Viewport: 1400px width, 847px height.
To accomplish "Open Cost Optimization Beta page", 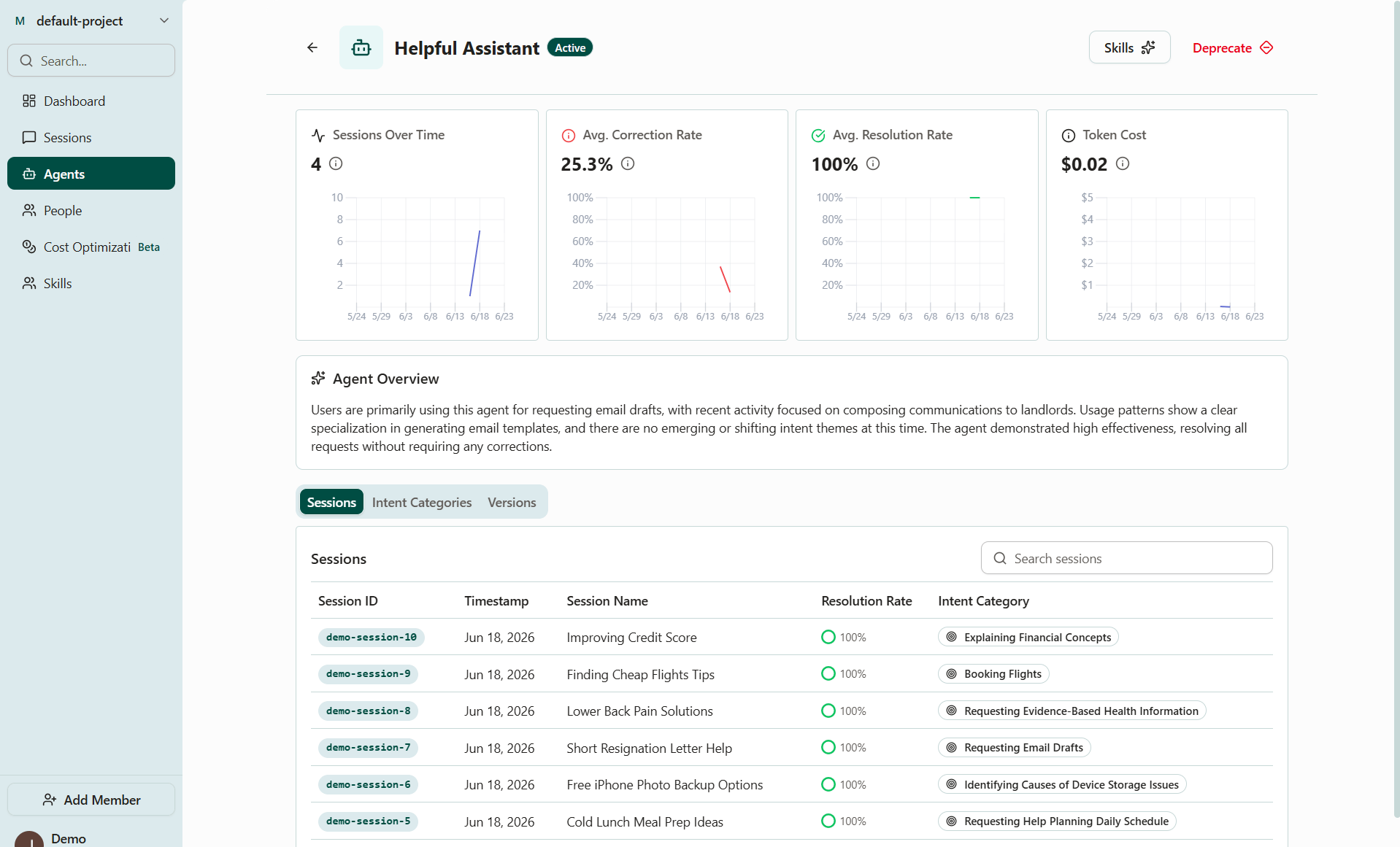I will (91, 247).
